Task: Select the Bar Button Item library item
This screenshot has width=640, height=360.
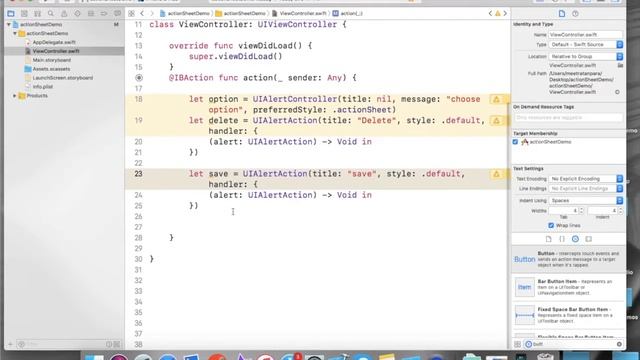Action: 568,287
